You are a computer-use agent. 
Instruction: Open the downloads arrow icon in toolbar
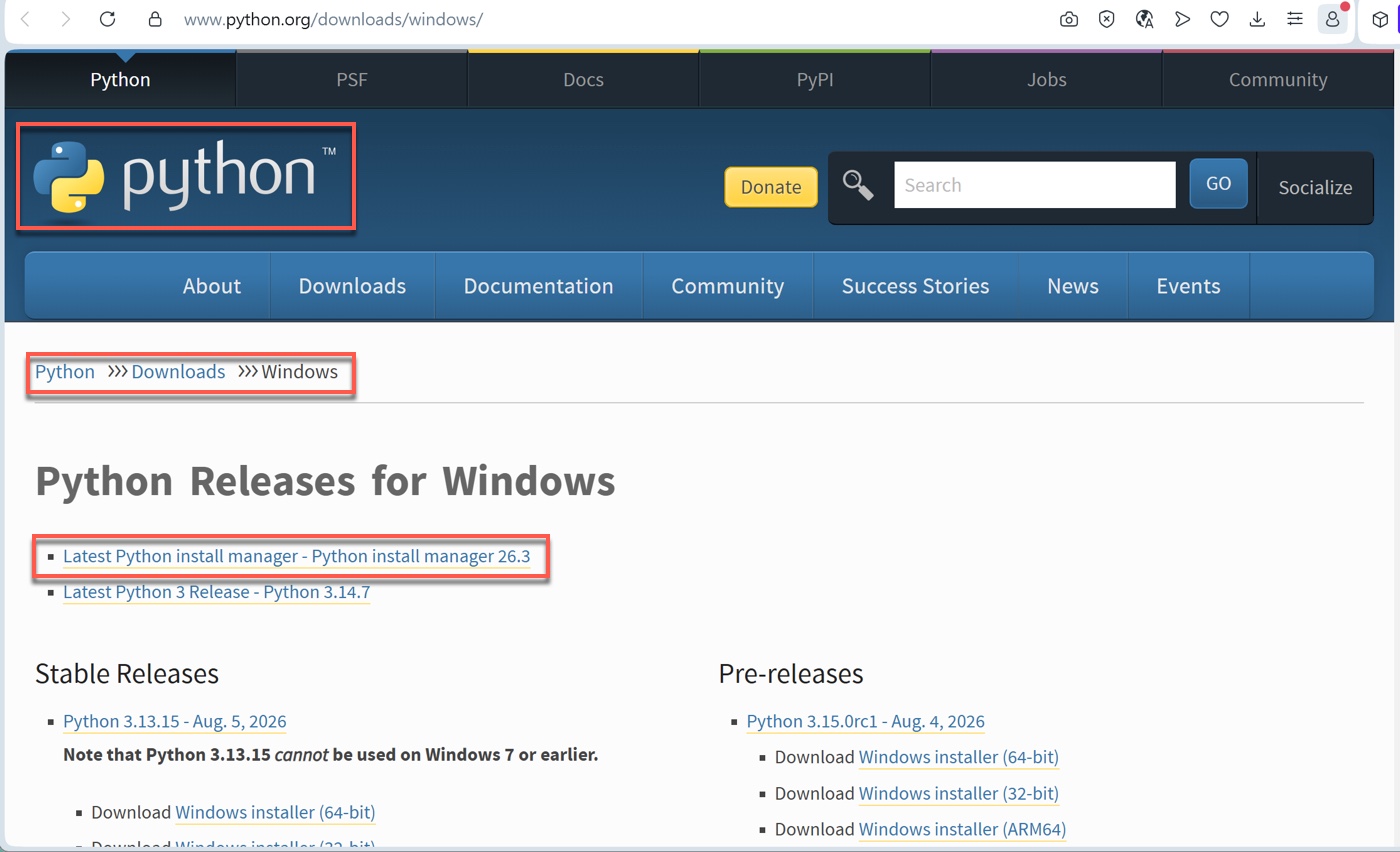point(1258,19)
